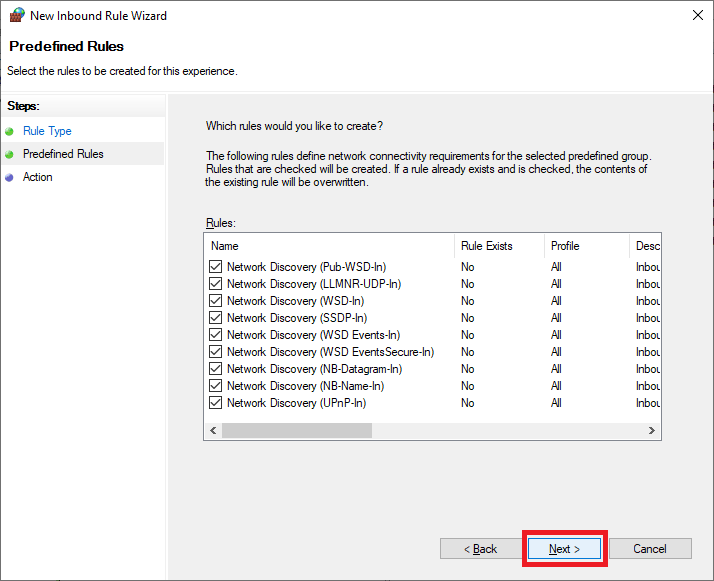Click the horizontal scrollbar right arrow
714x581 pixels.
(x=651, y=430)
